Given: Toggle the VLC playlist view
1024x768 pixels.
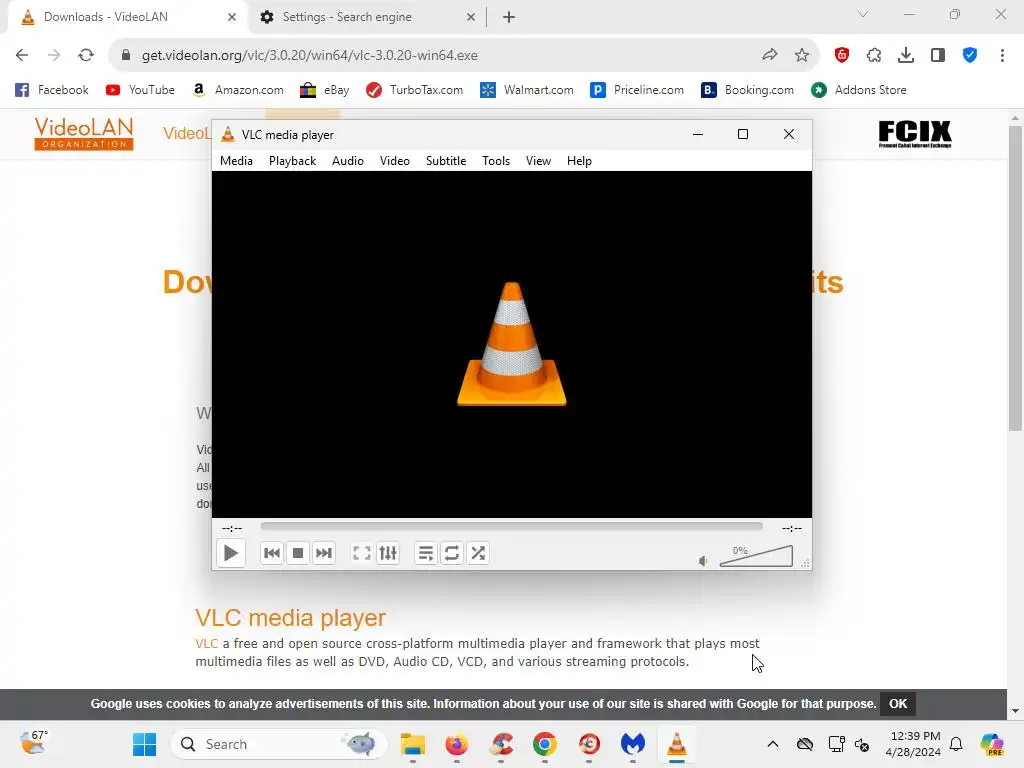Looking at the screenshot, I should click(426, 553).
